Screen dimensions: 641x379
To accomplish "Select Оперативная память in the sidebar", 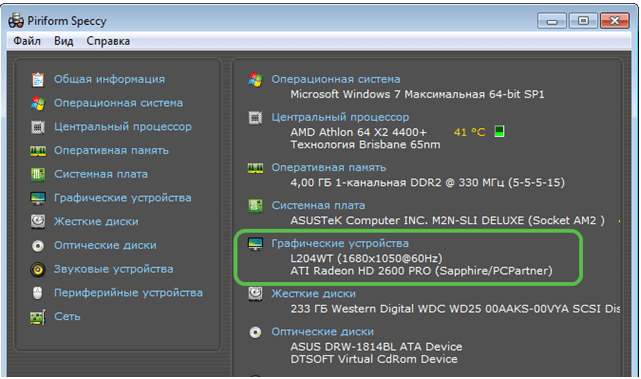I will pyautogui.click(x=111, y=150).
